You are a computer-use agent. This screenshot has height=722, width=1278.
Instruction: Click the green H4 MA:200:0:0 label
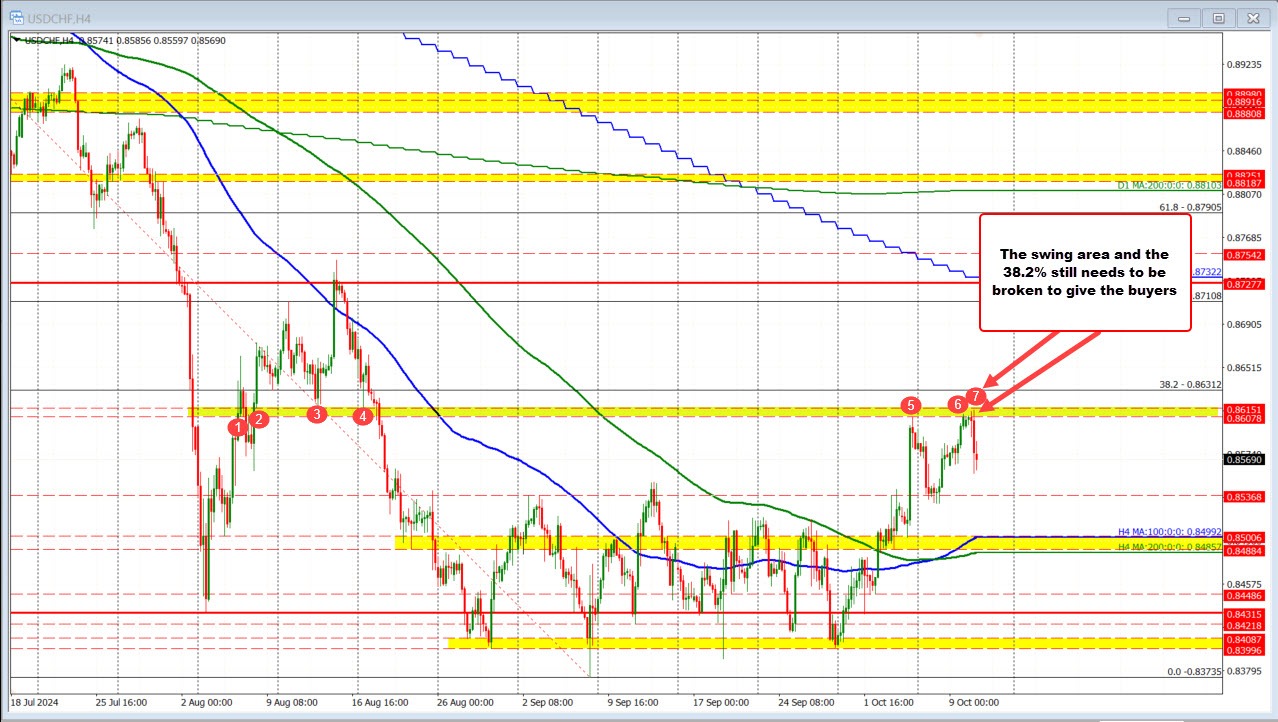1170,547
